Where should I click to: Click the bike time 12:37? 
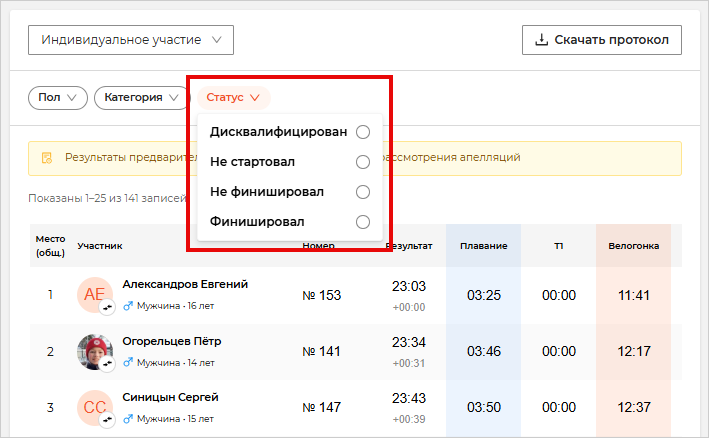(633, 407)
